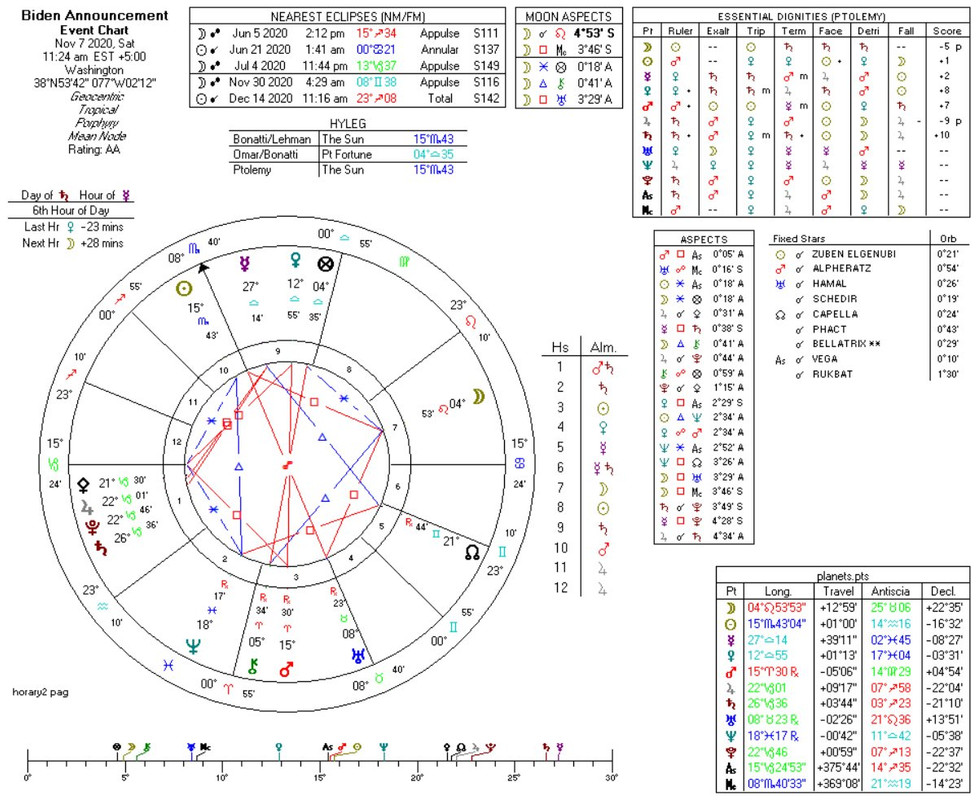Click the Uranus marker on the degree ruler
The image size is (978, 800).
pos(191,747)
